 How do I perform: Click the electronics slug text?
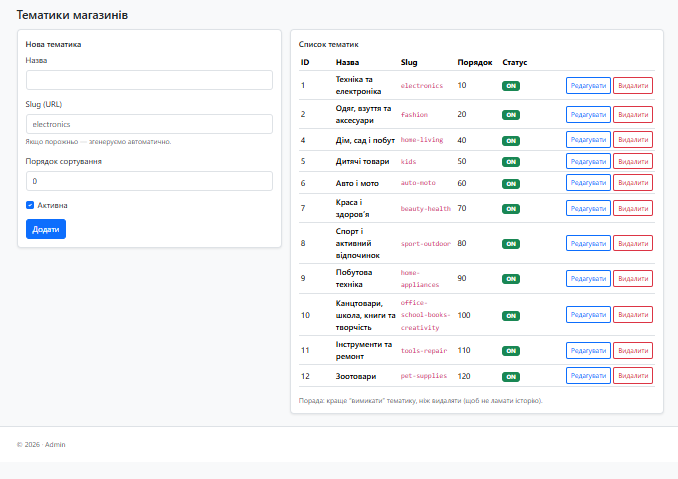422,86
